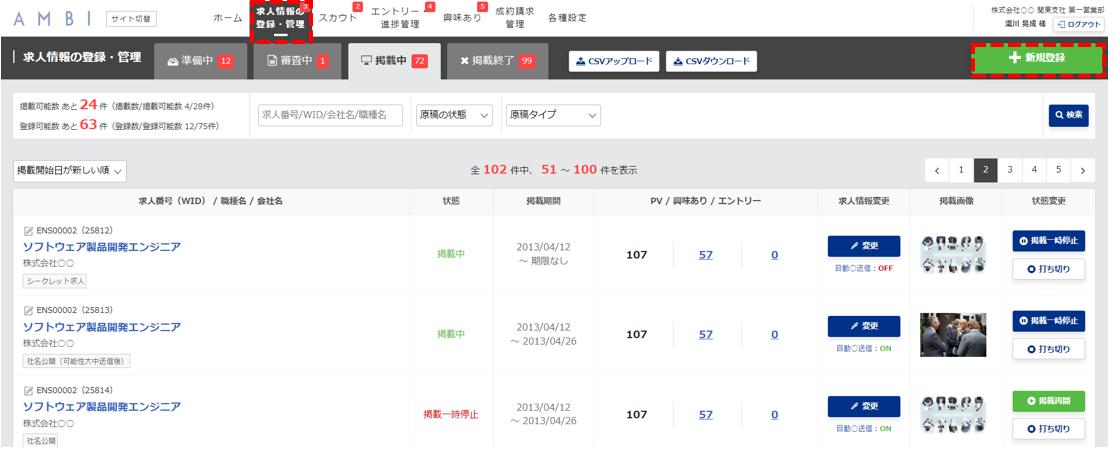Open listing image thumbnail for WID 25812
The width and height of the screenshot is (1114, 452).
tap(953, 255)
